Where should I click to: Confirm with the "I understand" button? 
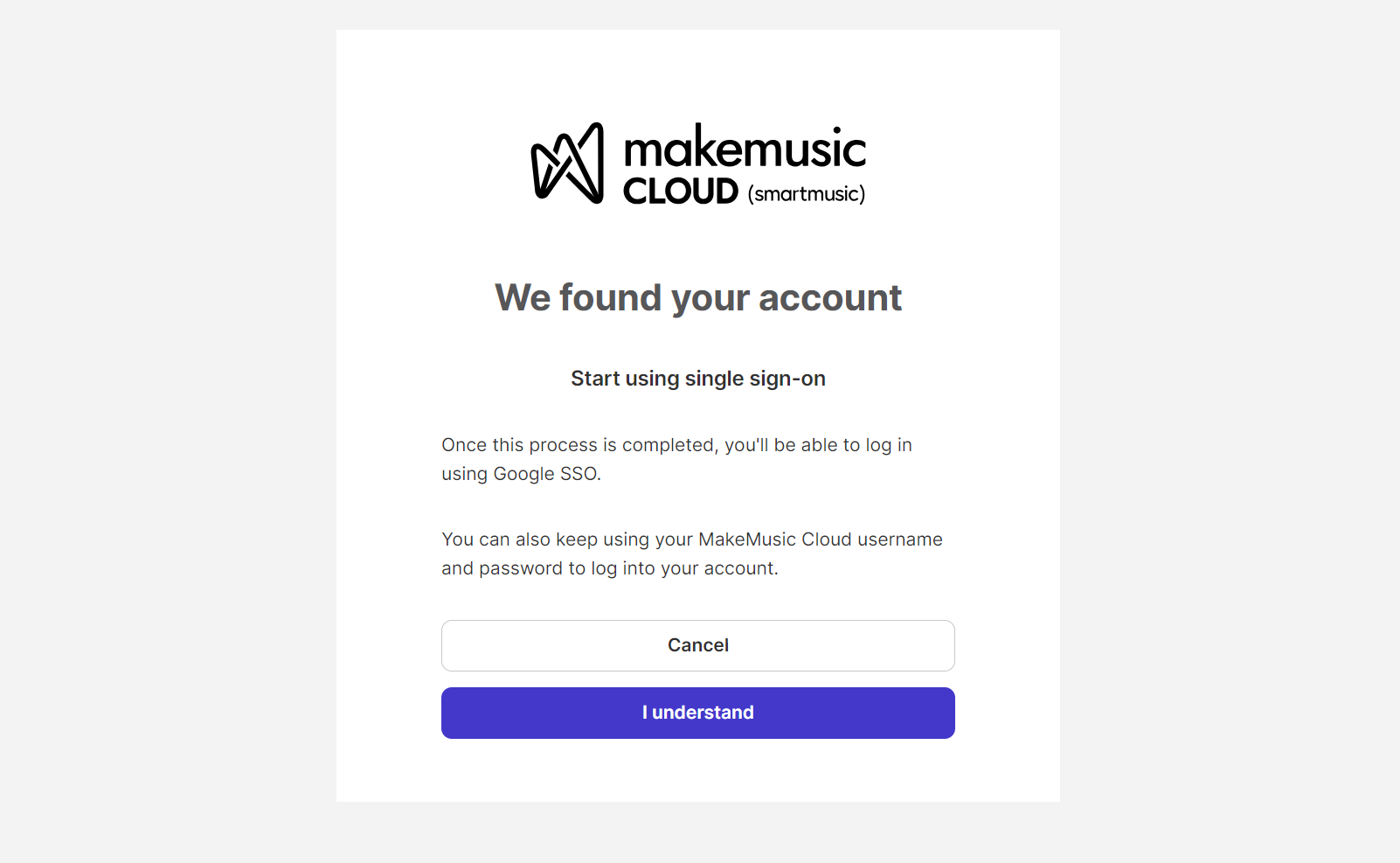(x=697, y=713)
